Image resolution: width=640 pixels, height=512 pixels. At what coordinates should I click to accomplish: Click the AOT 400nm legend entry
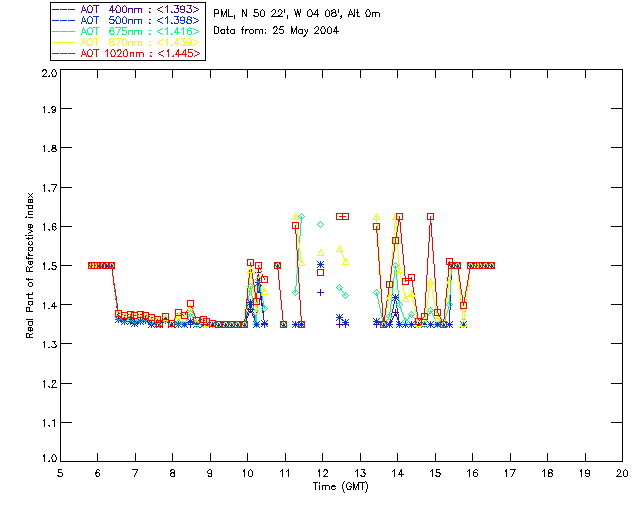(x=126, y=9)
